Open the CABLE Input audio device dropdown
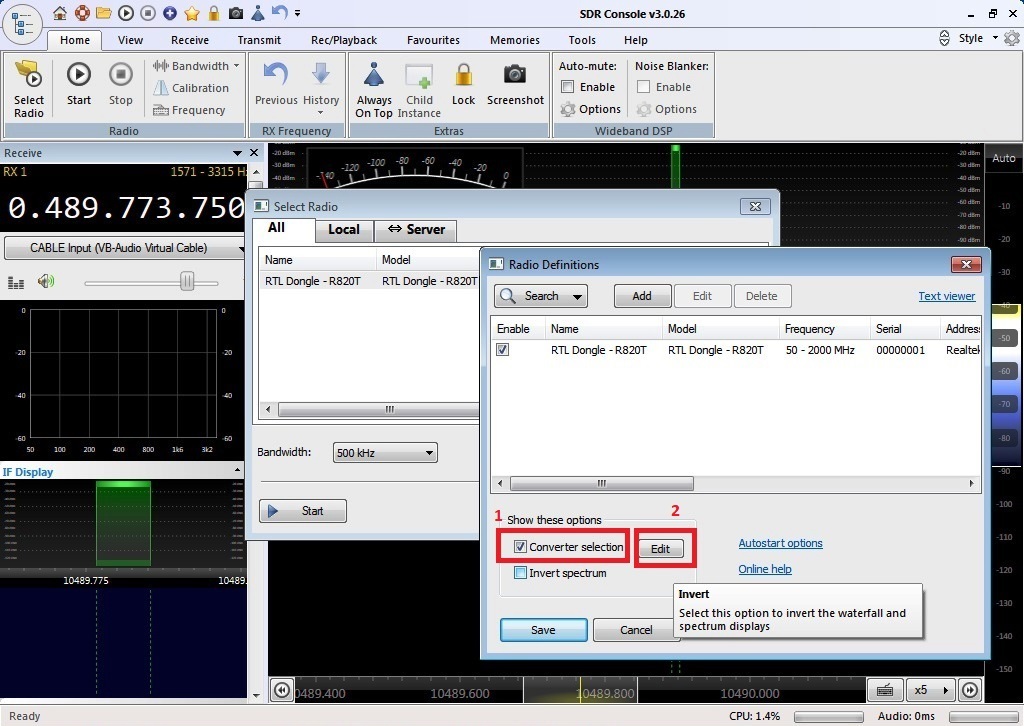 click(x=124, y=248)
